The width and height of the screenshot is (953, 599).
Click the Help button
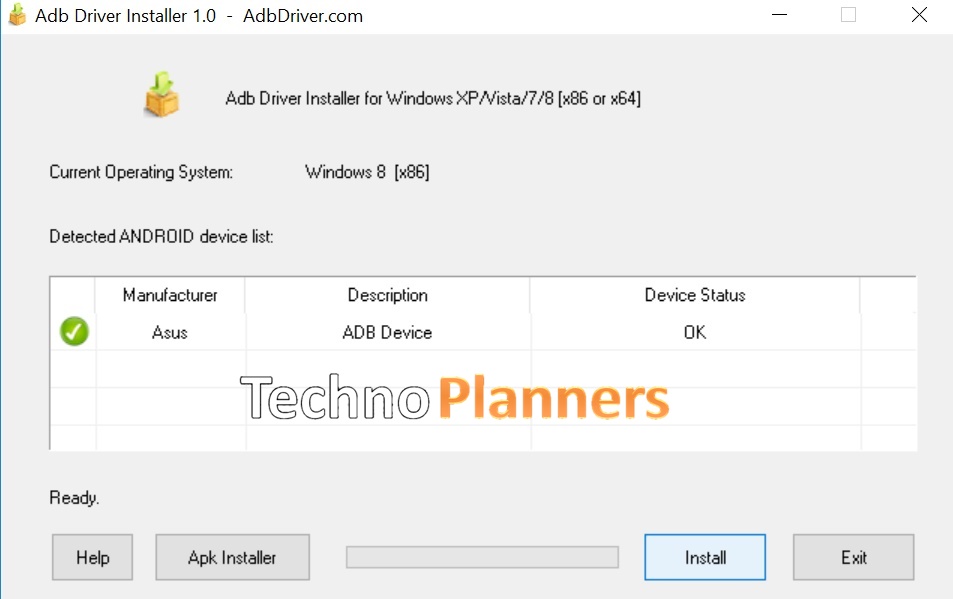pyautogui.click(x=92, y=557)
